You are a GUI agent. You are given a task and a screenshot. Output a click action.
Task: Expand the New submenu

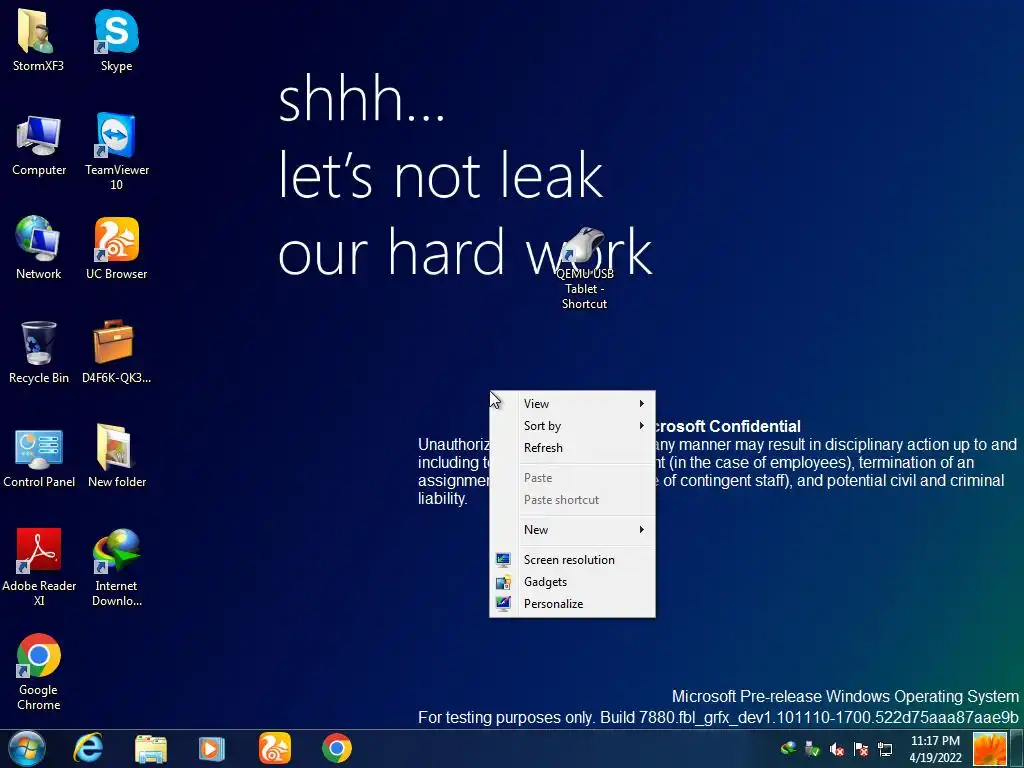click(572, 530)
